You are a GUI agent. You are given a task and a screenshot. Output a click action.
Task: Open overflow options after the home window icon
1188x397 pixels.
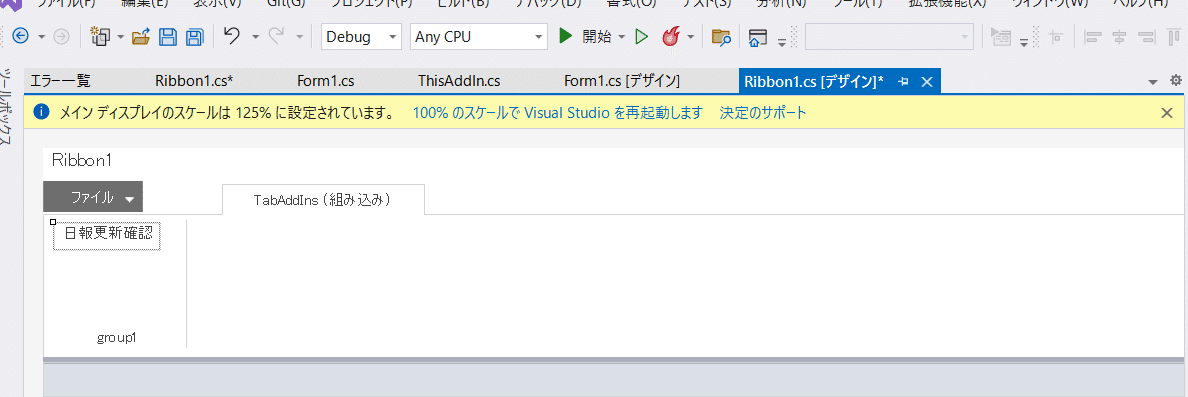coord(783,42)
